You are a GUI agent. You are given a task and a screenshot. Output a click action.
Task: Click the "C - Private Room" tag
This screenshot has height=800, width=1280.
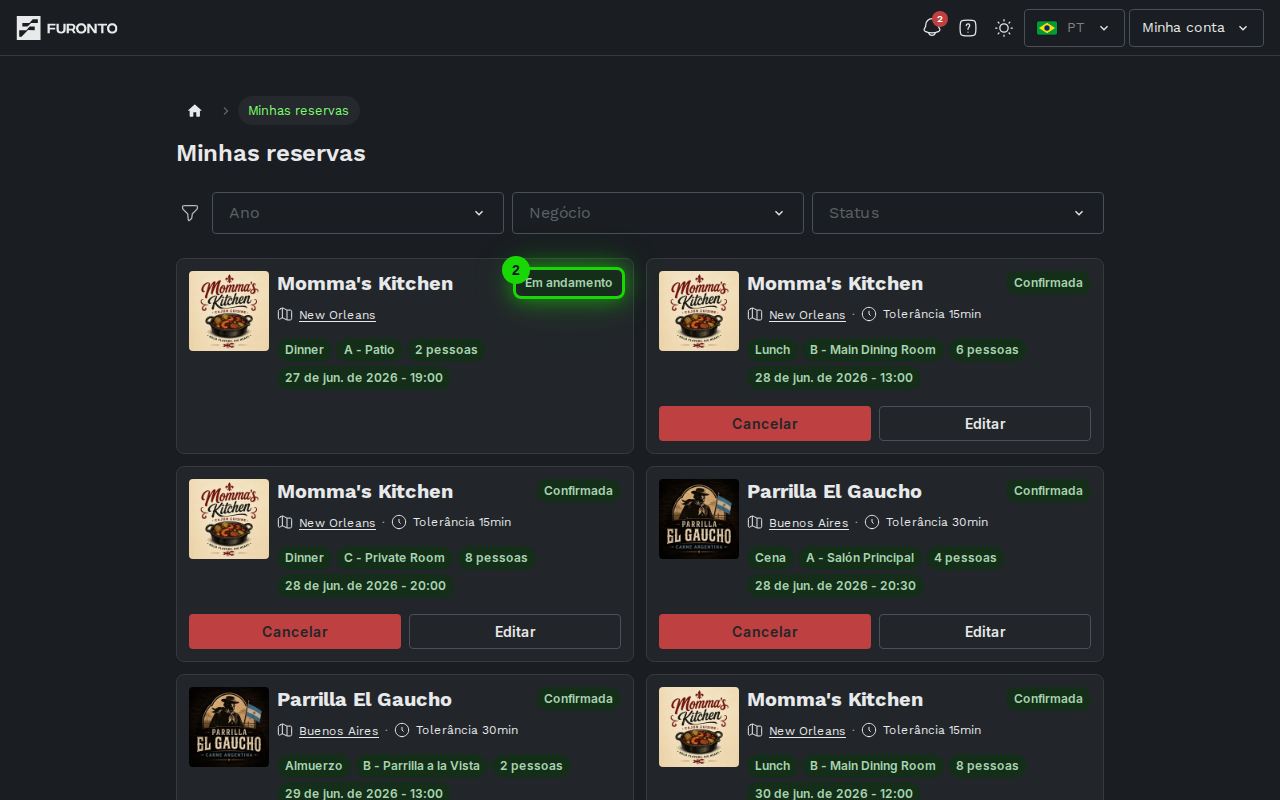pyautogui.click(x=394, y=558)
